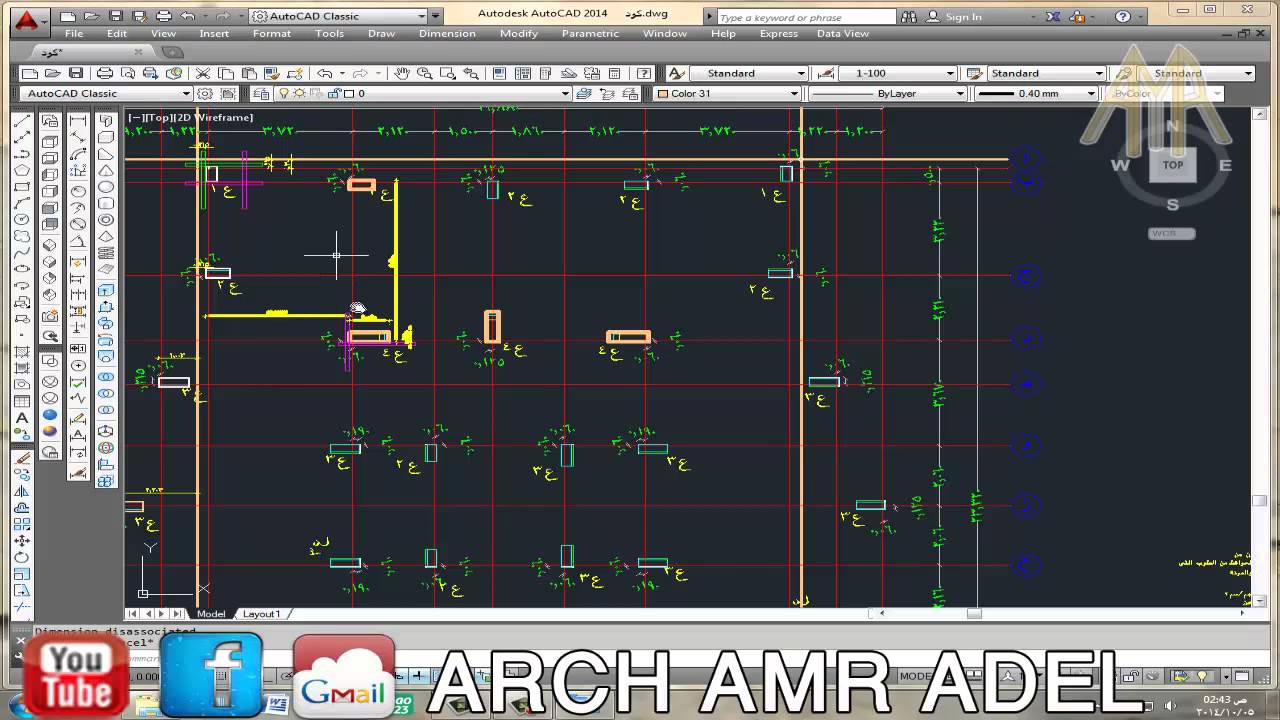Activate Zoom Window tool
This screenshot has width=1280, height=720.
[447, 73]
